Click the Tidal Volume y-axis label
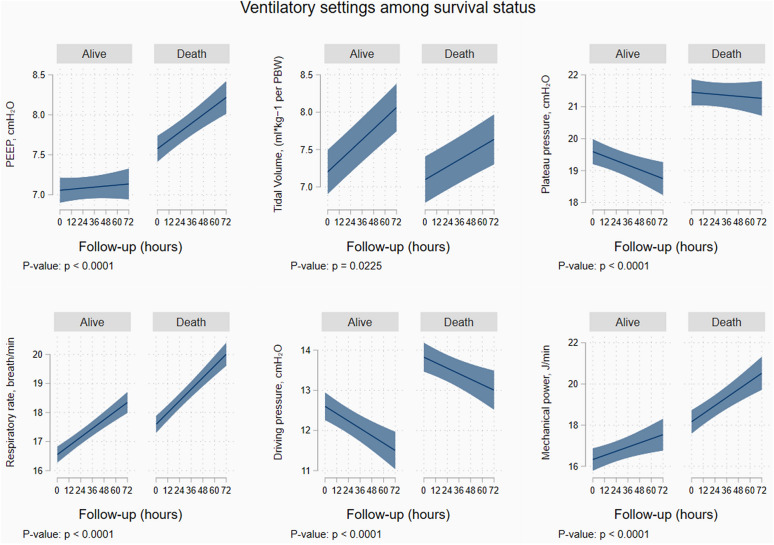This screenshot has width=774, height=545. pos(280,133)
